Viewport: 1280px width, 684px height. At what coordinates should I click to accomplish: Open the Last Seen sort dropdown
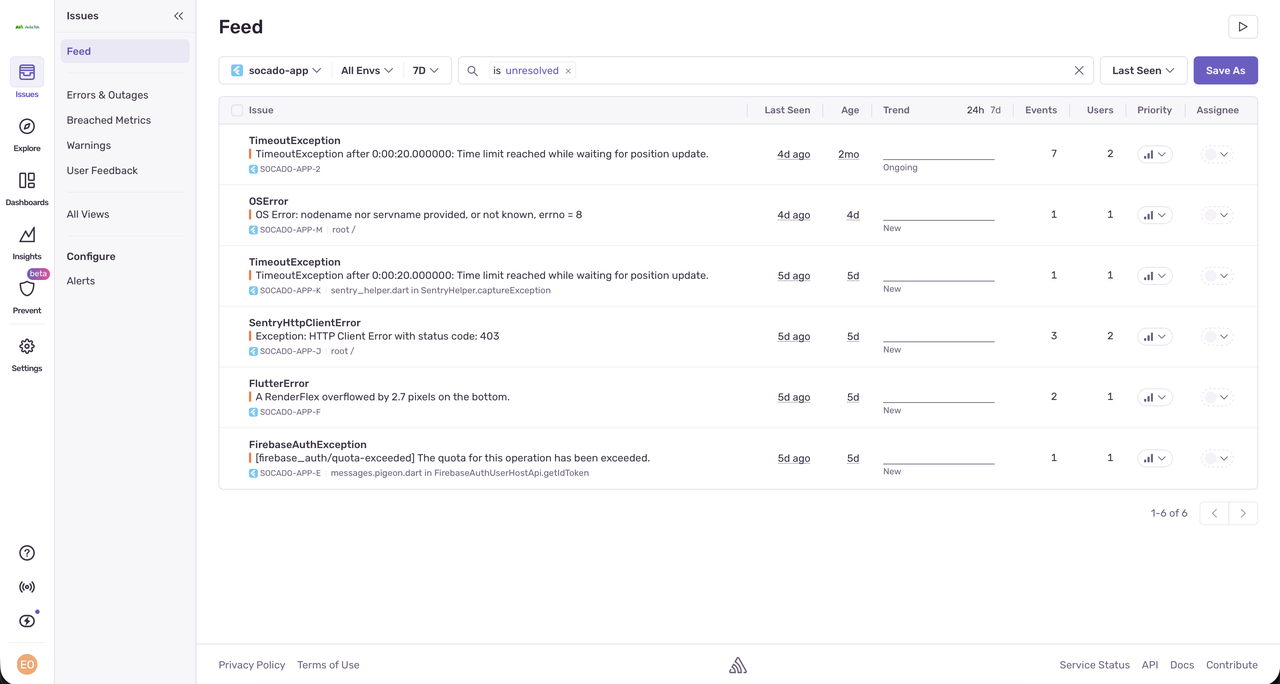[1142, 70]
